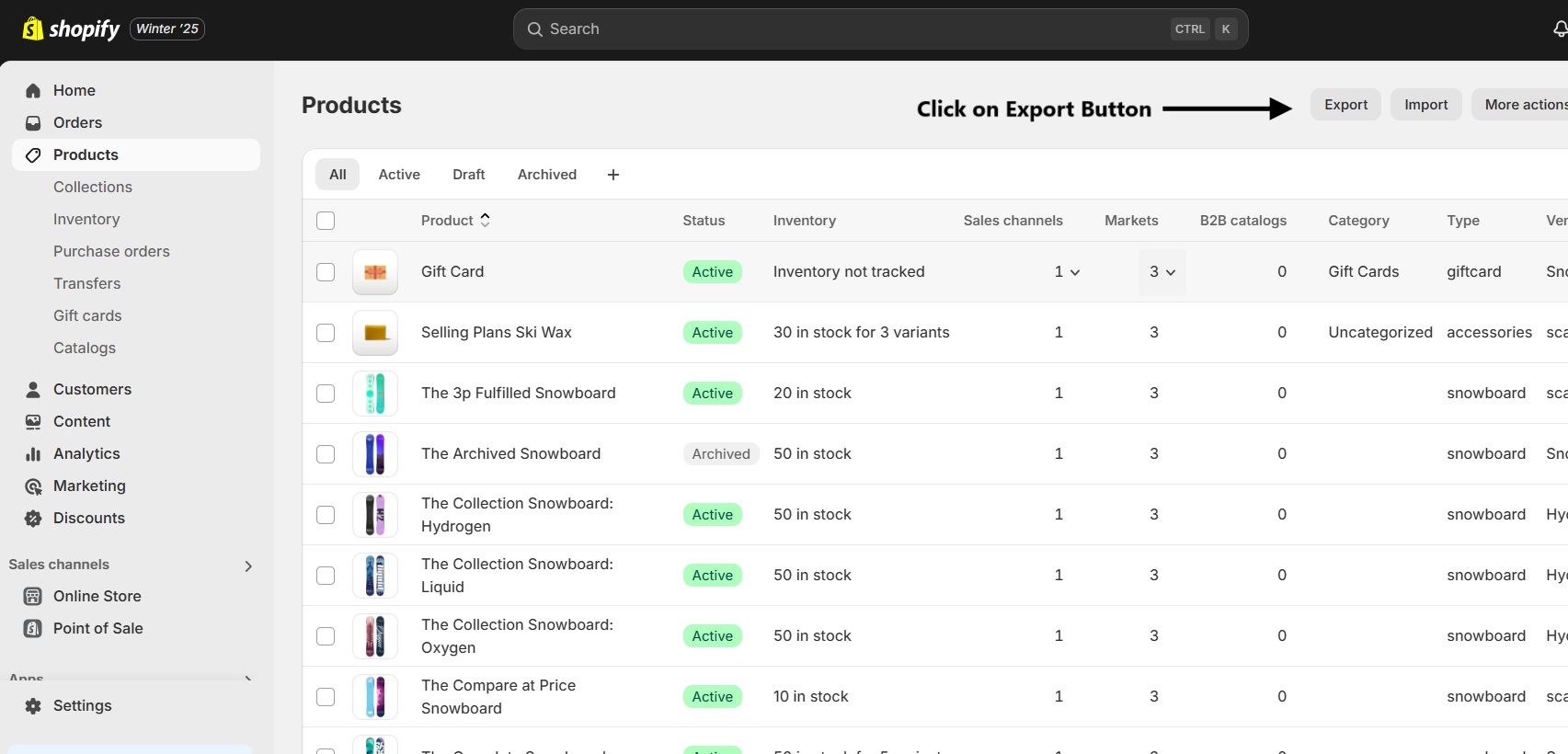
Task: Click the Inventory column header
Action: point(805,221)
